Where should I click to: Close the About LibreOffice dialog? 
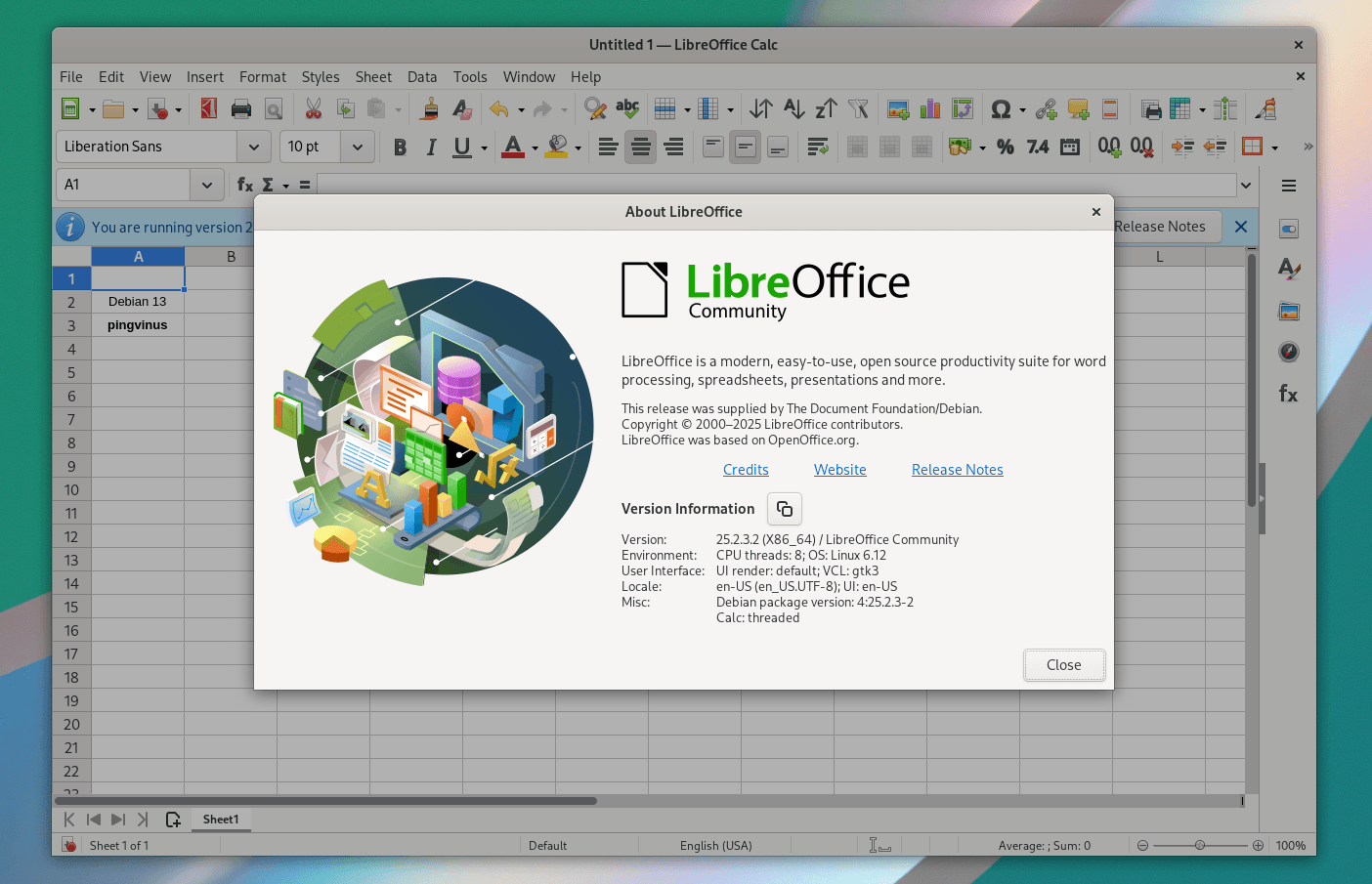pos(1063,665)
